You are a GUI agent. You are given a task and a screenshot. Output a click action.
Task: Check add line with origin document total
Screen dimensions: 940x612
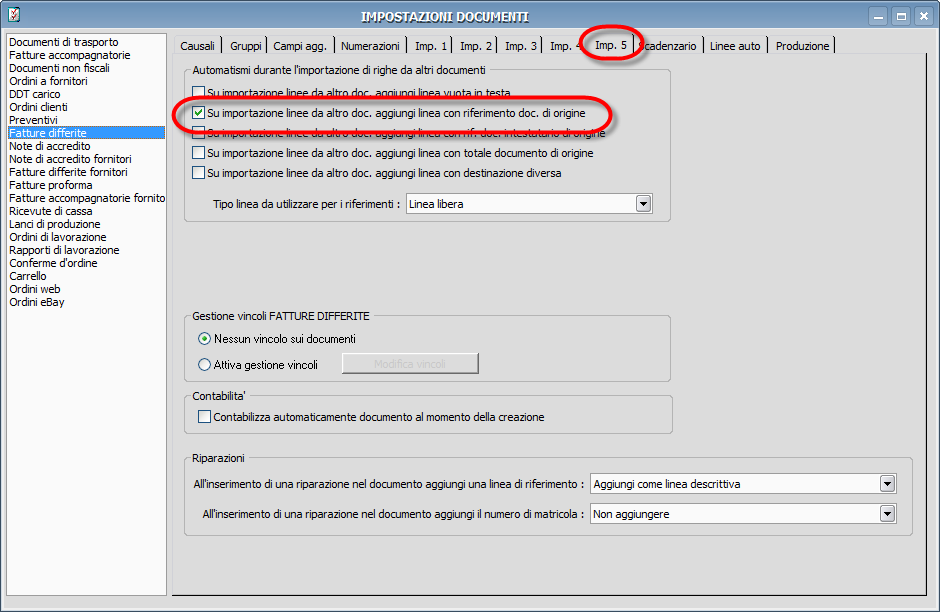198,153
